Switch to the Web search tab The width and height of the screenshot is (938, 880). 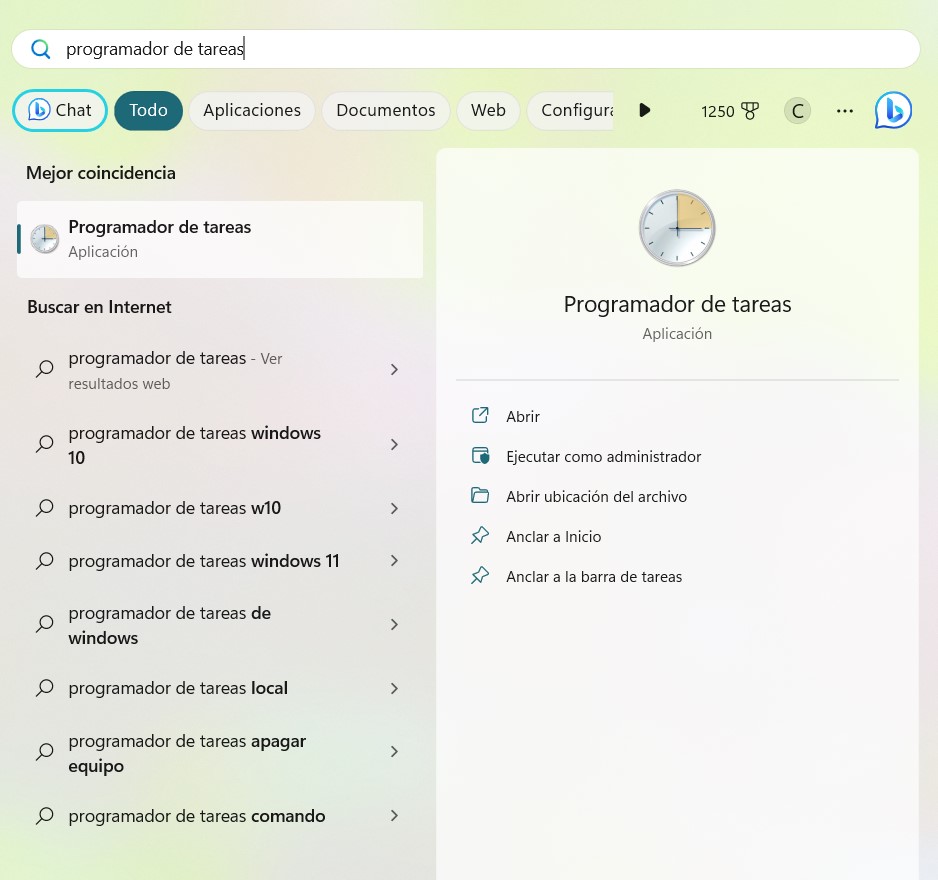tap(488, 110)
